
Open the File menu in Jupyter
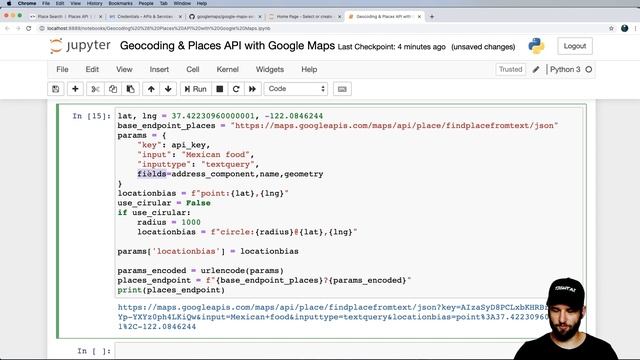62,69
